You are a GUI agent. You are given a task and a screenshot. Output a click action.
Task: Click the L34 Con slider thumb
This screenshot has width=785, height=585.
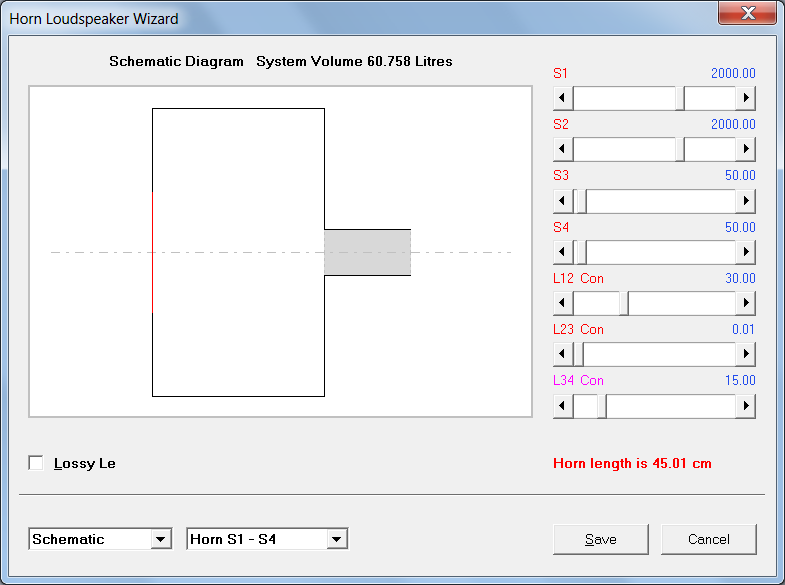click(x=602, y=405)
